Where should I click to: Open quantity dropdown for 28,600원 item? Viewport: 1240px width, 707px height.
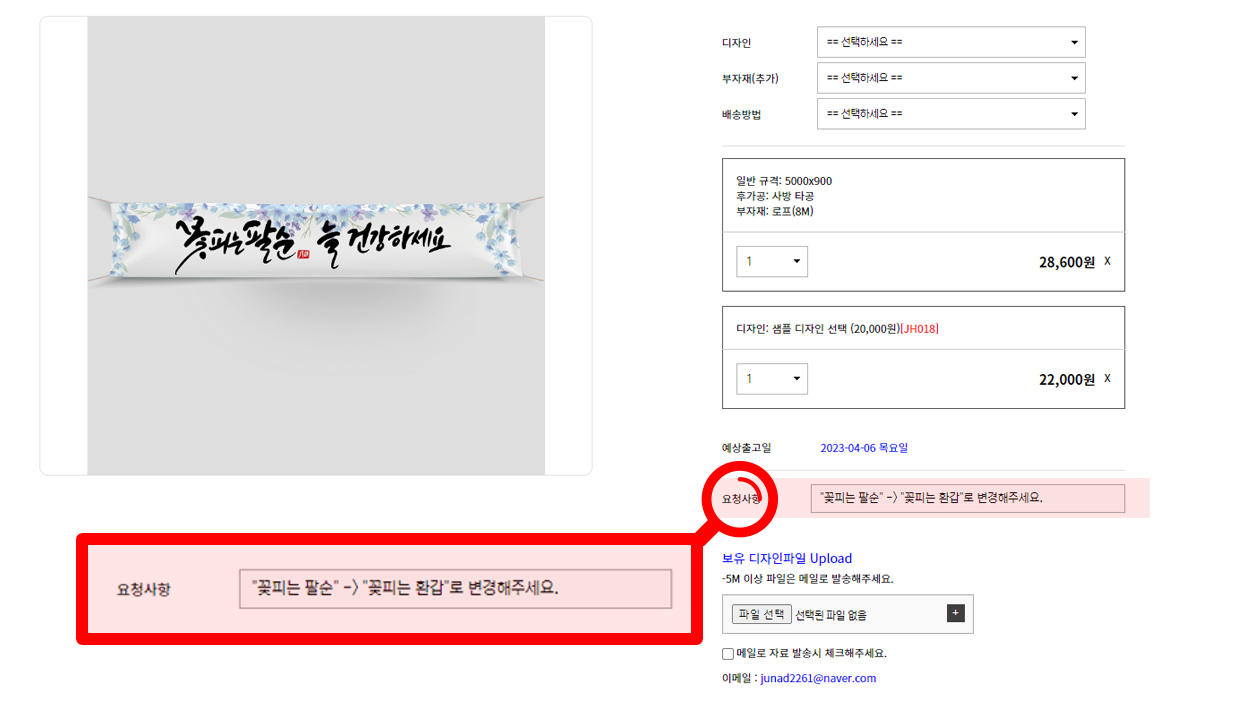pyautogui.click(x=772, y=262)
